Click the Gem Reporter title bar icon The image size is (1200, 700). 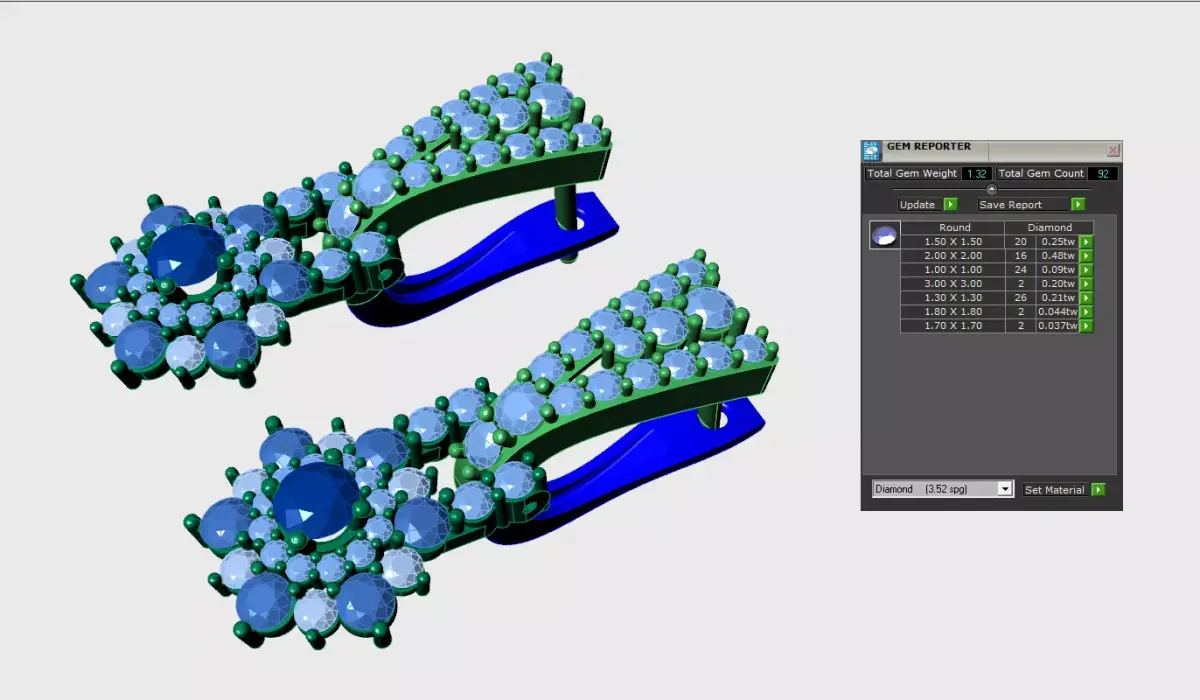pyautogui.click(x=871, y=150)
